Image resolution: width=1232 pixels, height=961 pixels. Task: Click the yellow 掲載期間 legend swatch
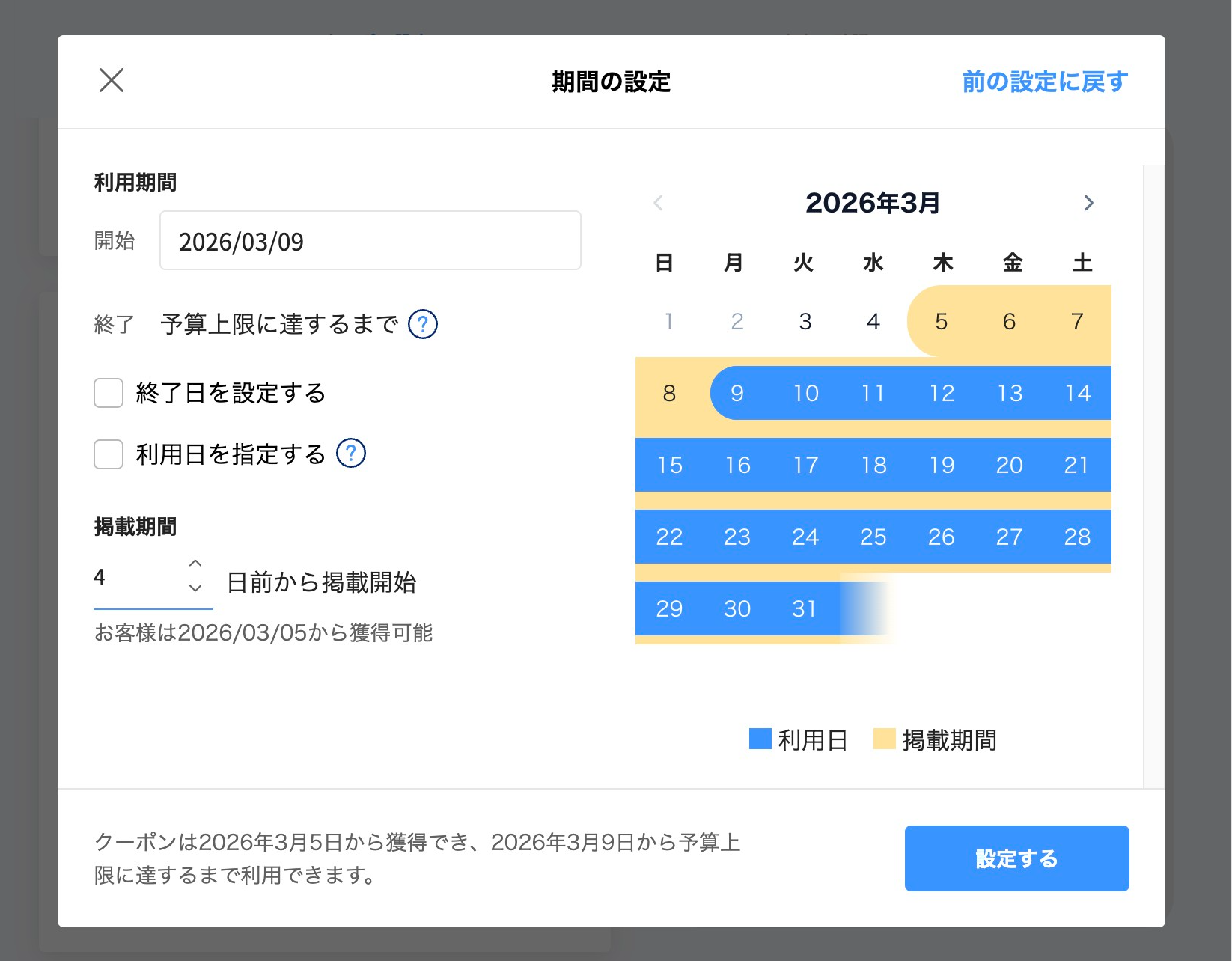pyautogui.click(x=884, y=739)
